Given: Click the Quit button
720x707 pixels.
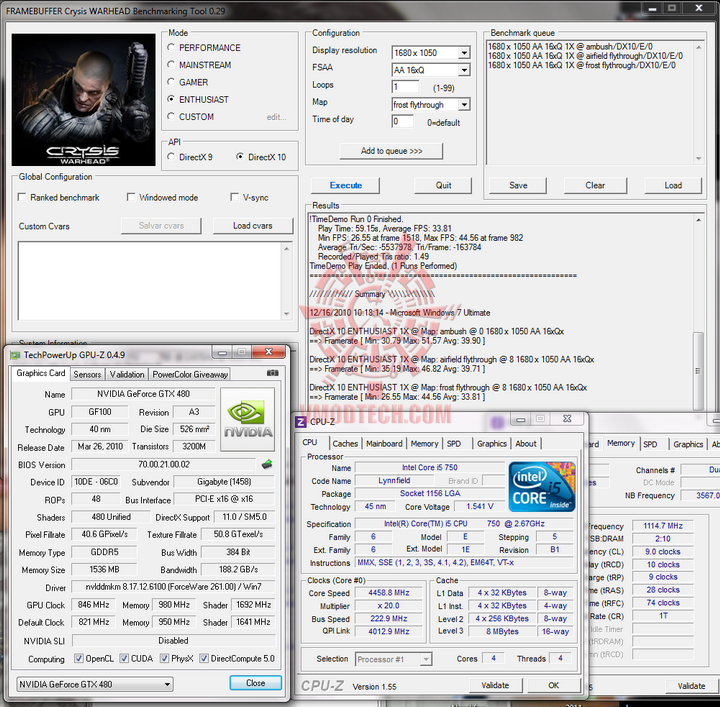Looking at the screenshot, I should (443, 185).
